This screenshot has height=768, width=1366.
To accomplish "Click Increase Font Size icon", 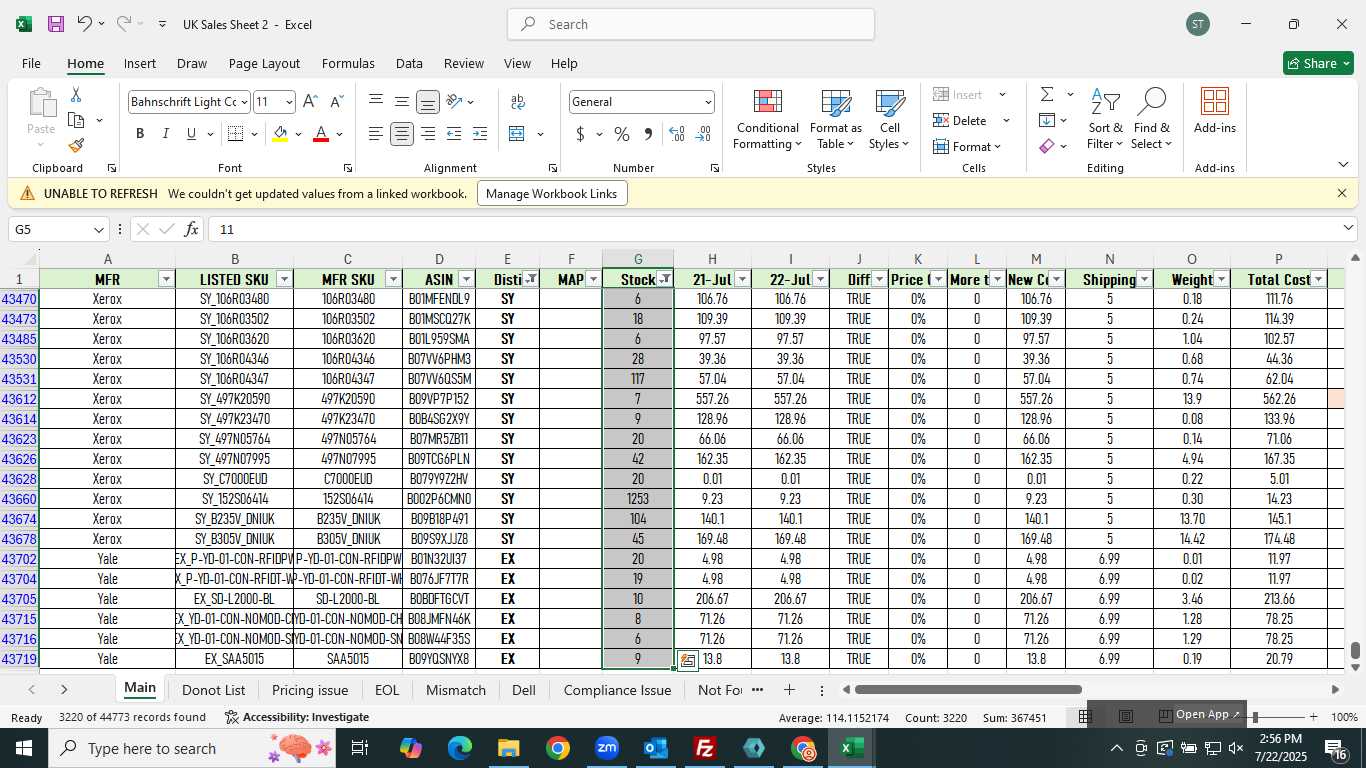I will pos(310,102).
